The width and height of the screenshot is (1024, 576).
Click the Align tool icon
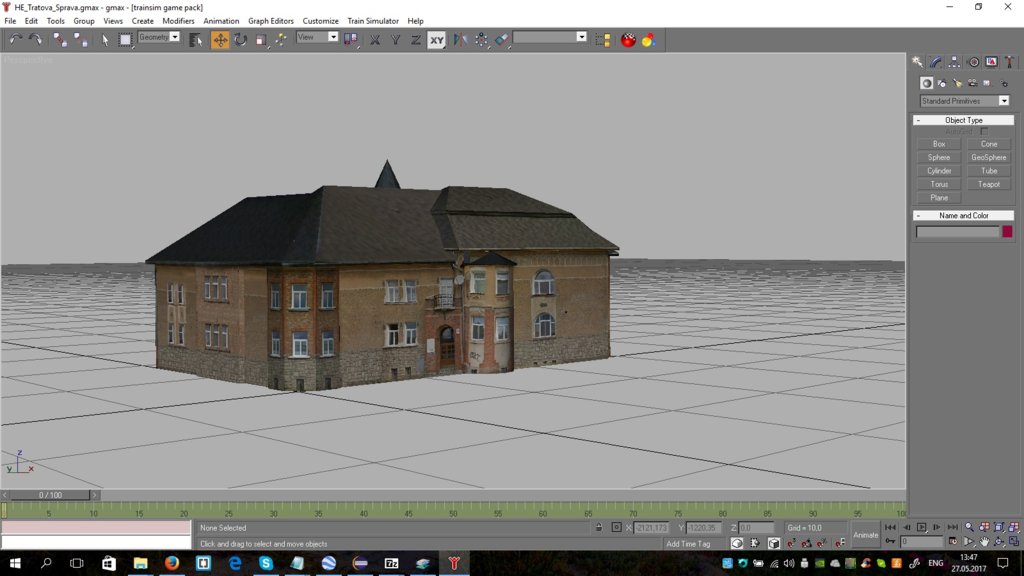tap(502, 40)
